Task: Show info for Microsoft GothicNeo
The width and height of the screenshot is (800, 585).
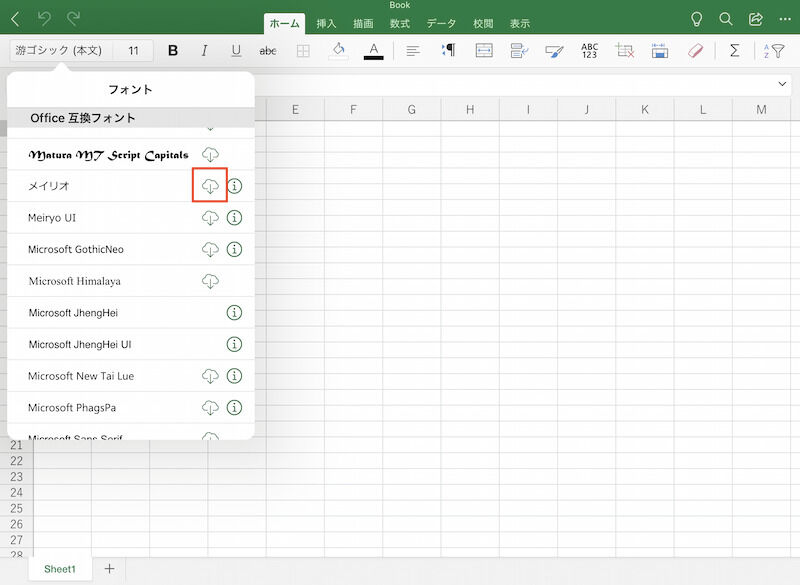Action: tap(234, 249)
